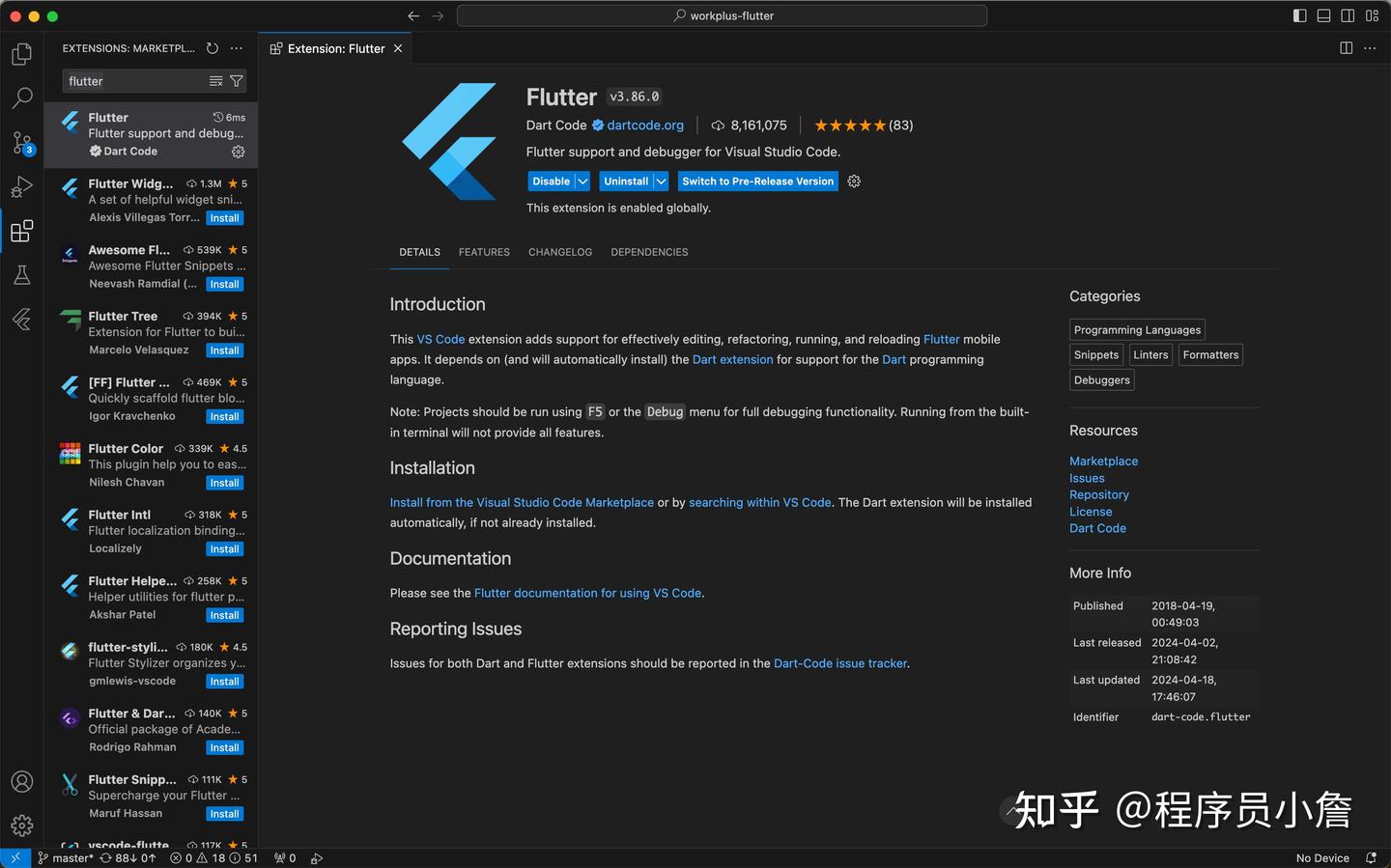Toggle the bottom panel visibility
Viewport: 1391px width, 868px height.
pyautogui.click(x=1323, y=15)
